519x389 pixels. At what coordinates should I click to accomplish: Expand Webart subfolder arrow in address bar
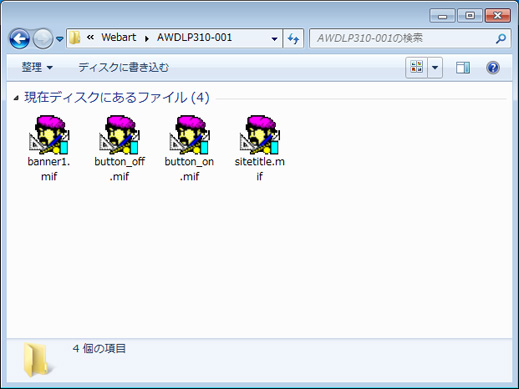(x=147, y=39)
